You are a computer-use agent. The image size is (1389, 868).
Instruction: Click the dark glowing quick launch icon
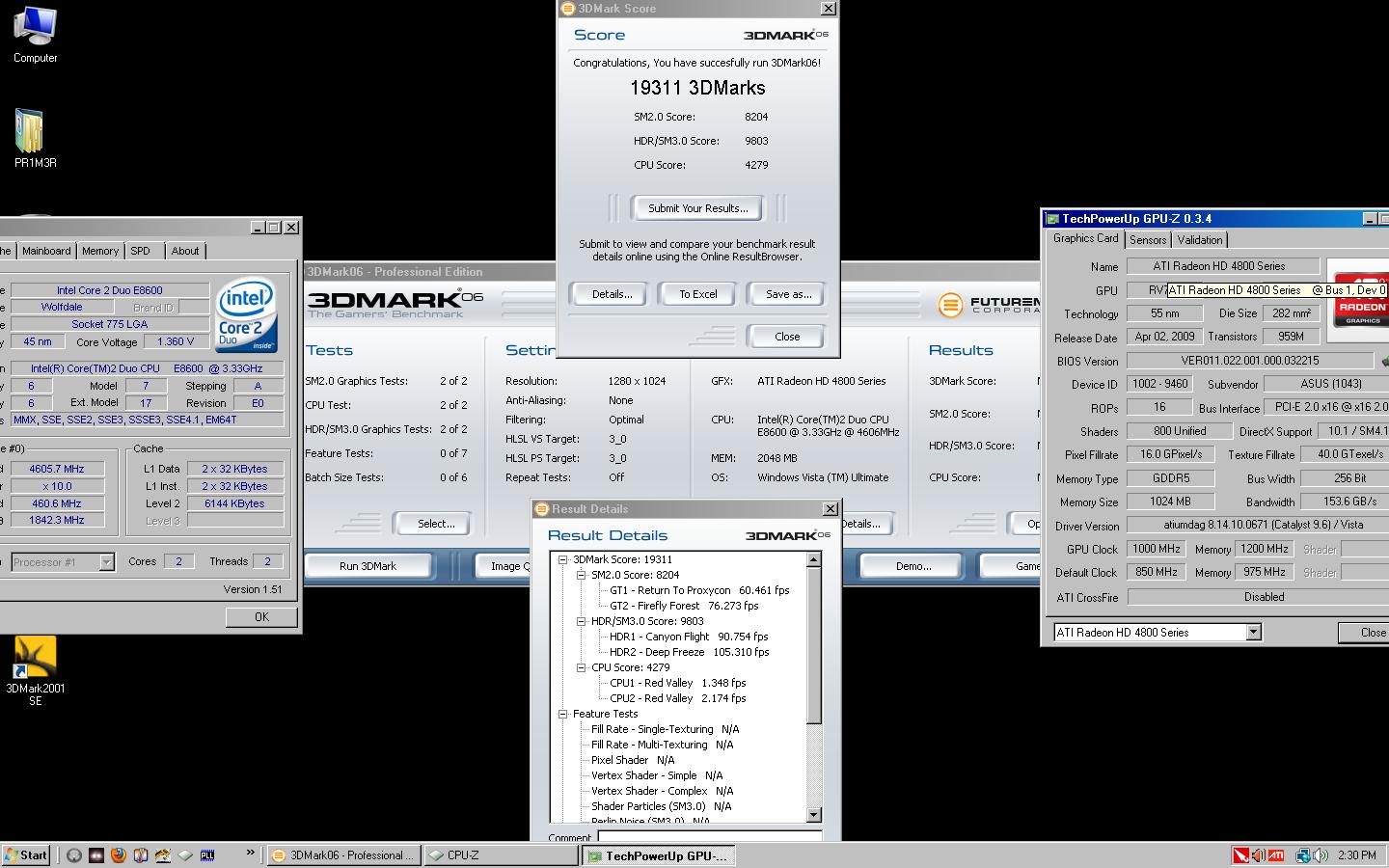[95, 855]
